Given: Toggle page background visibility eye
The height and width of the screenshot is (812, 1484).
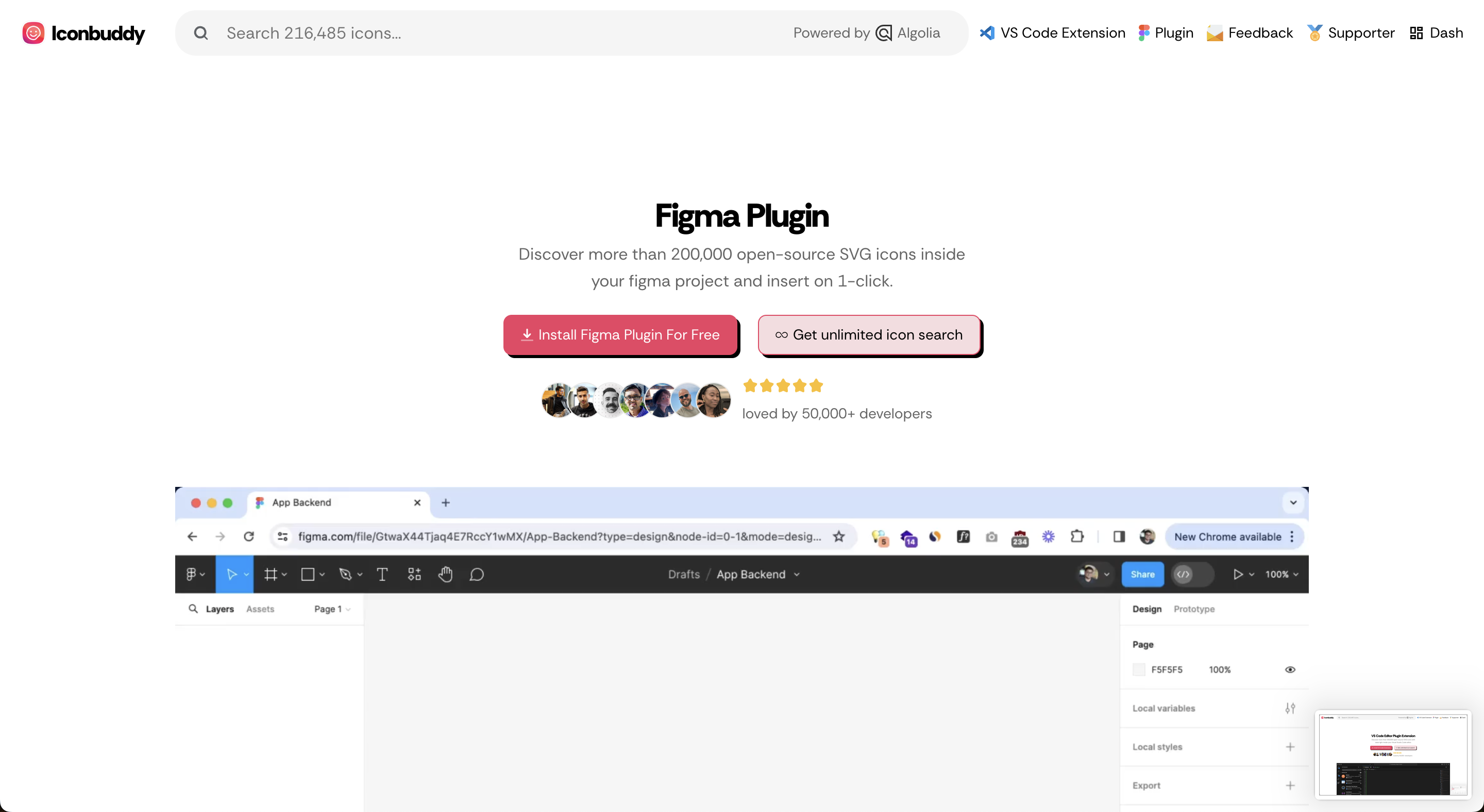Looking at the screenshot, I should [x=1290, y=669].
